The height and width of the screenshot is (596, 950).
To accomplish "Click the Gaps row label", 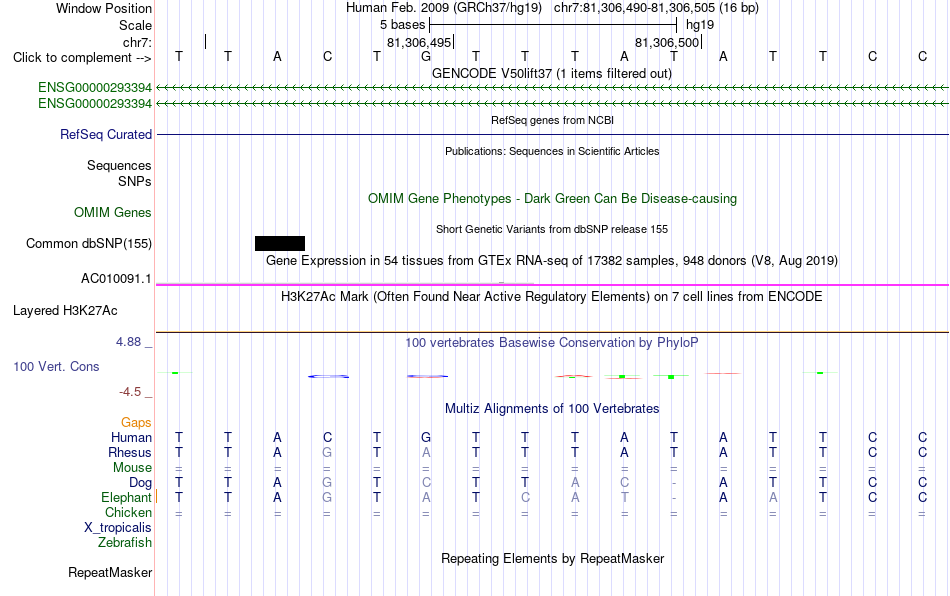I will pos(136,422).
